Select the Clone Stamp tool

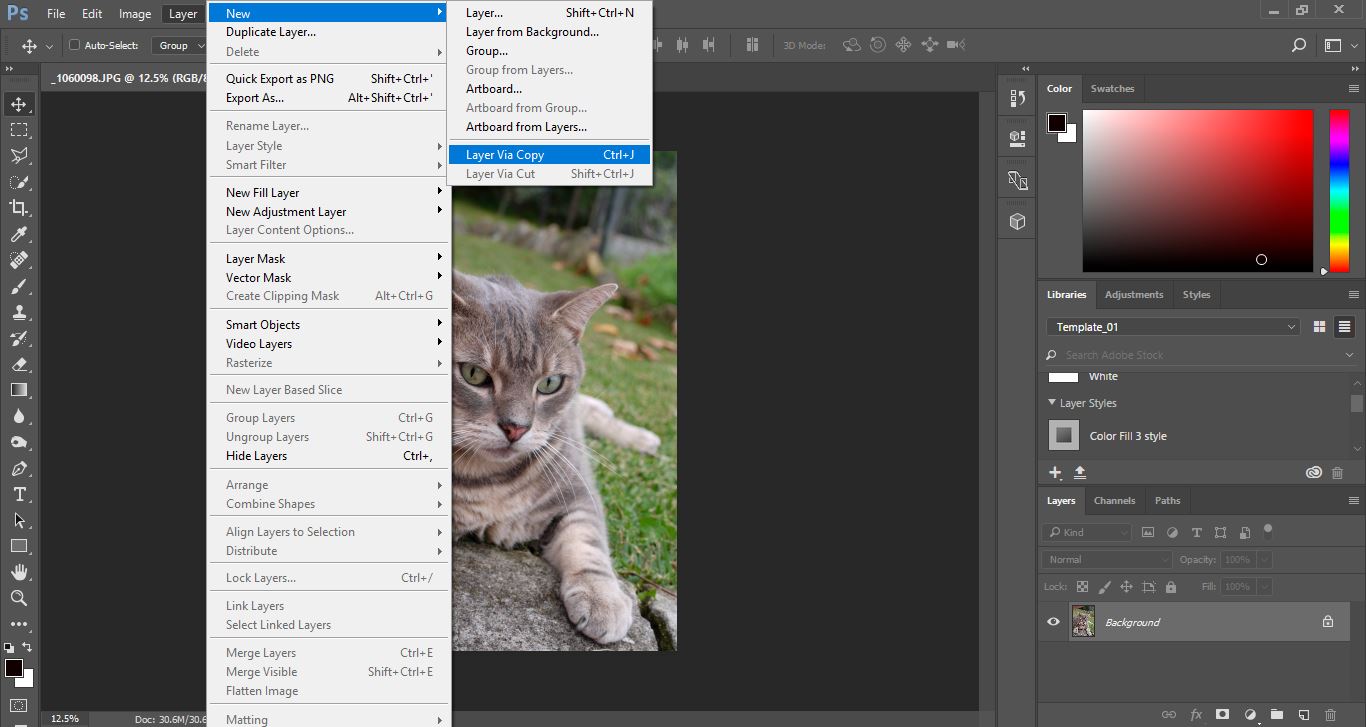coord(19,312)
